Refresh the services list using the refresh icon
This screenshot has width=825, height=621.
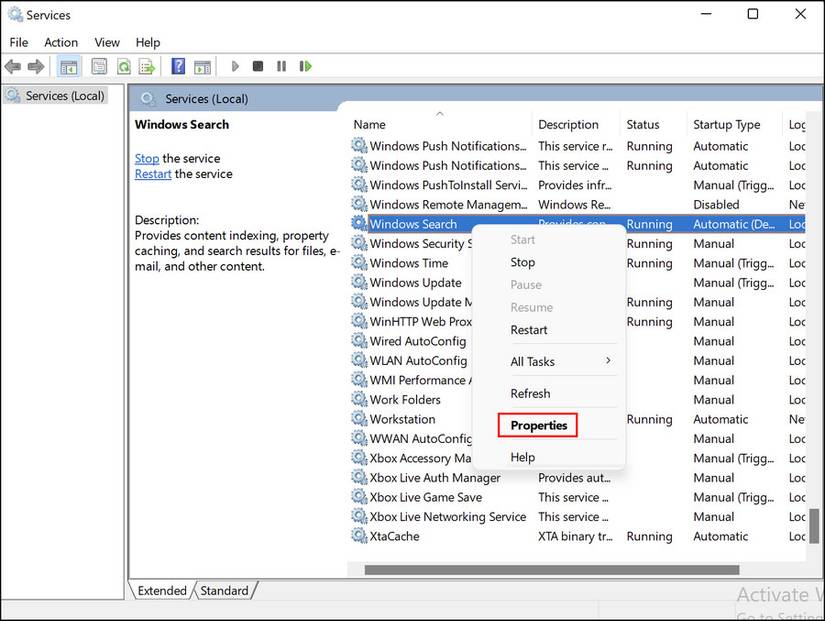tap(122, 66)
